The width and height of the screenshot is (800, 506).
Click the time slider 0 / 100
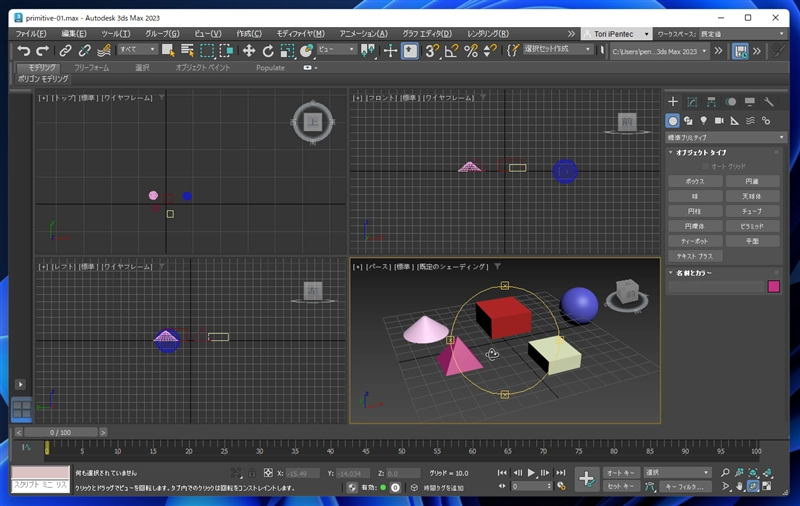point(61,432)
